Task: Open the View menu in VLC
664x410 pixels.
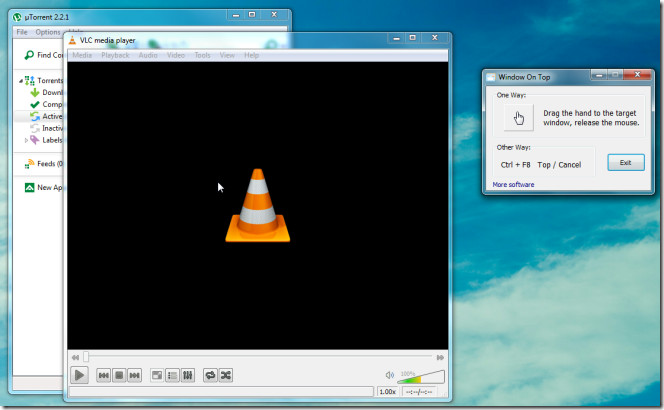Action: (227, 55)
